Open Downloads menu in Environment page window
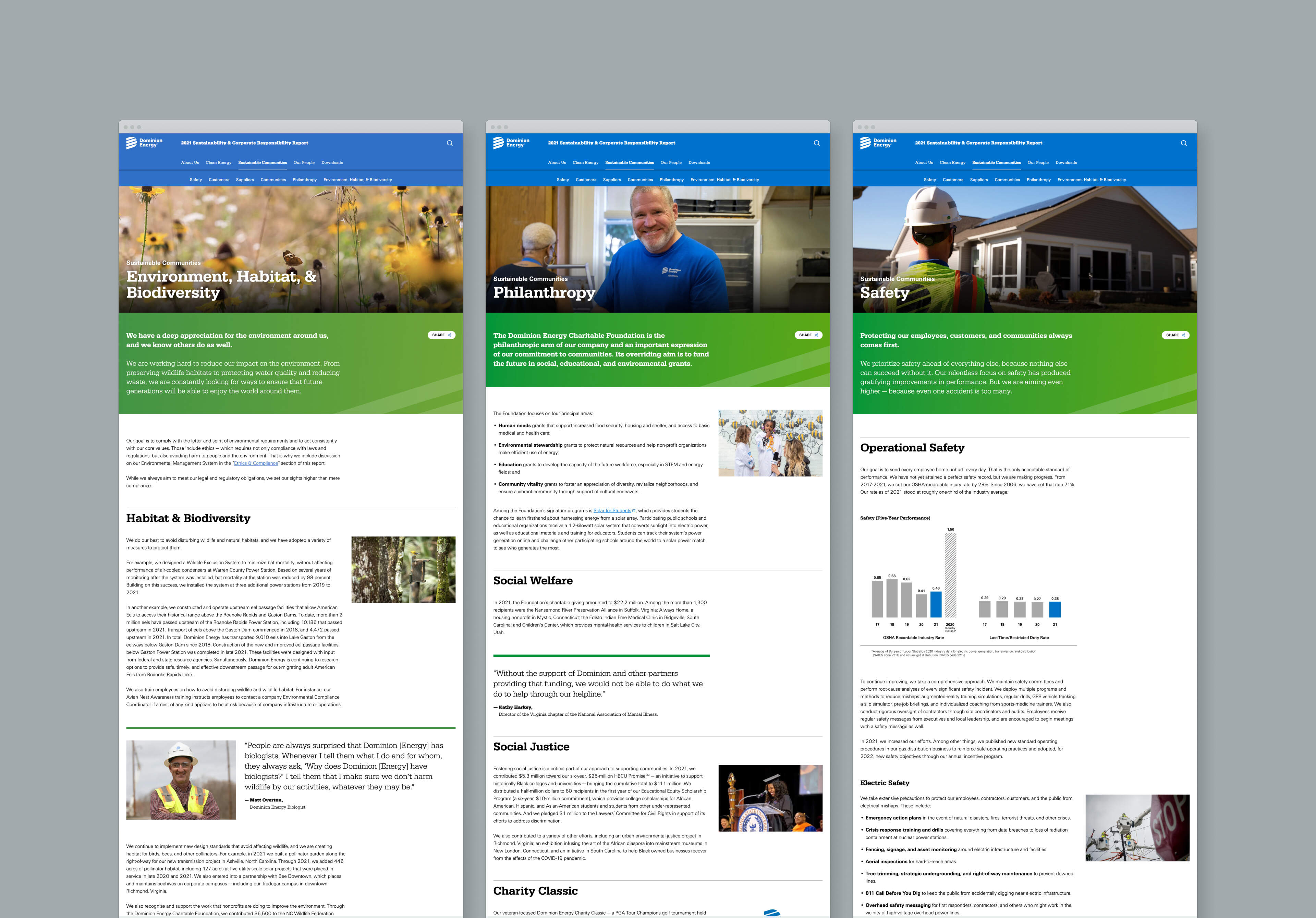1316x918 pixels. (x=332, y=162)
